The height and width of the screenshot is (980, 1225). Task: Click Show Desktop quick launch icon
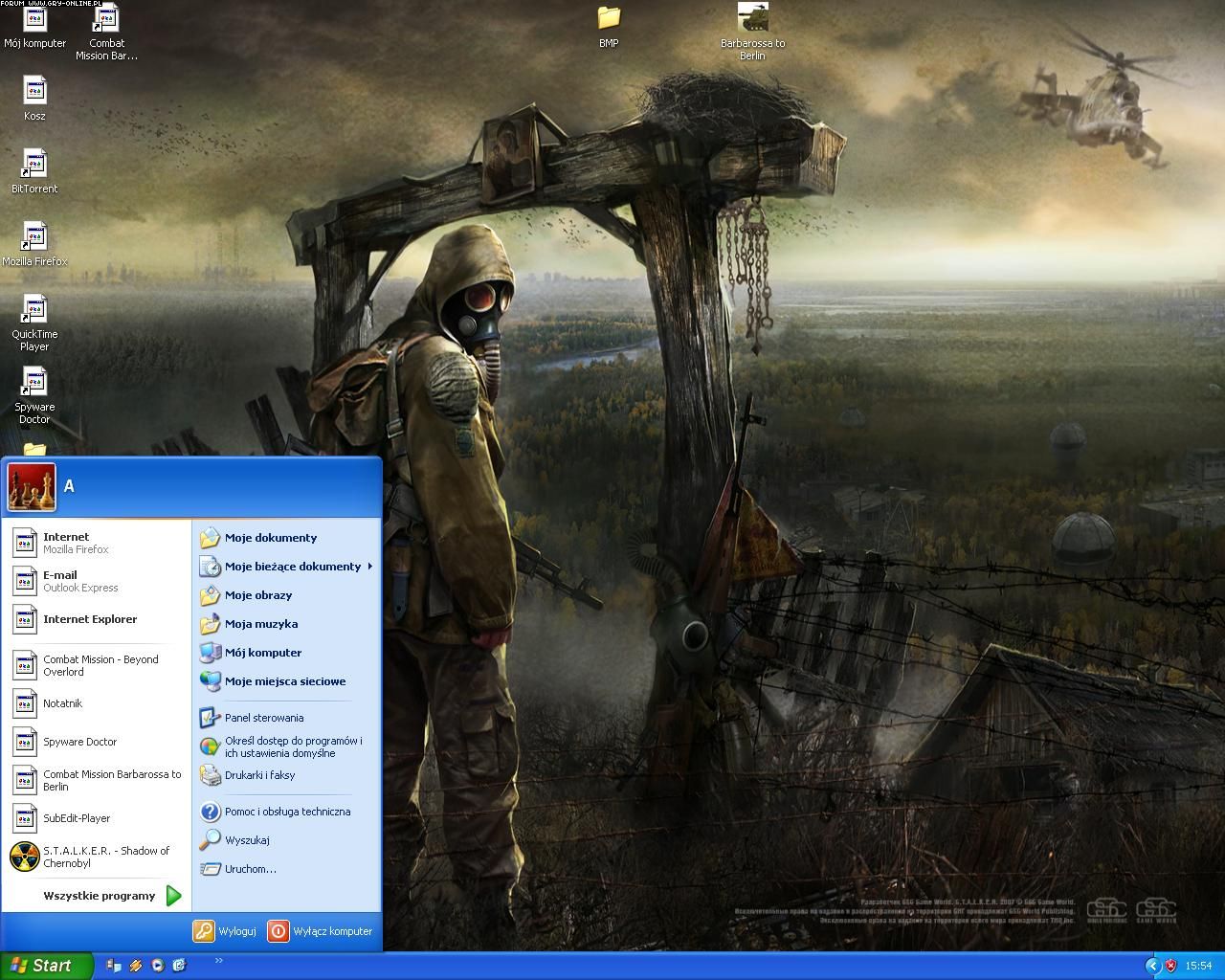tap(113, 966)
